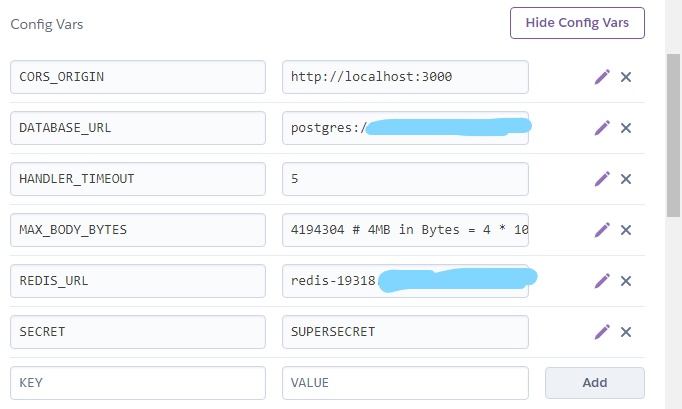Click the Config Vars heading
Image resolution: width=682 pixels, height=409 pixels.
[x=47, y=24]
